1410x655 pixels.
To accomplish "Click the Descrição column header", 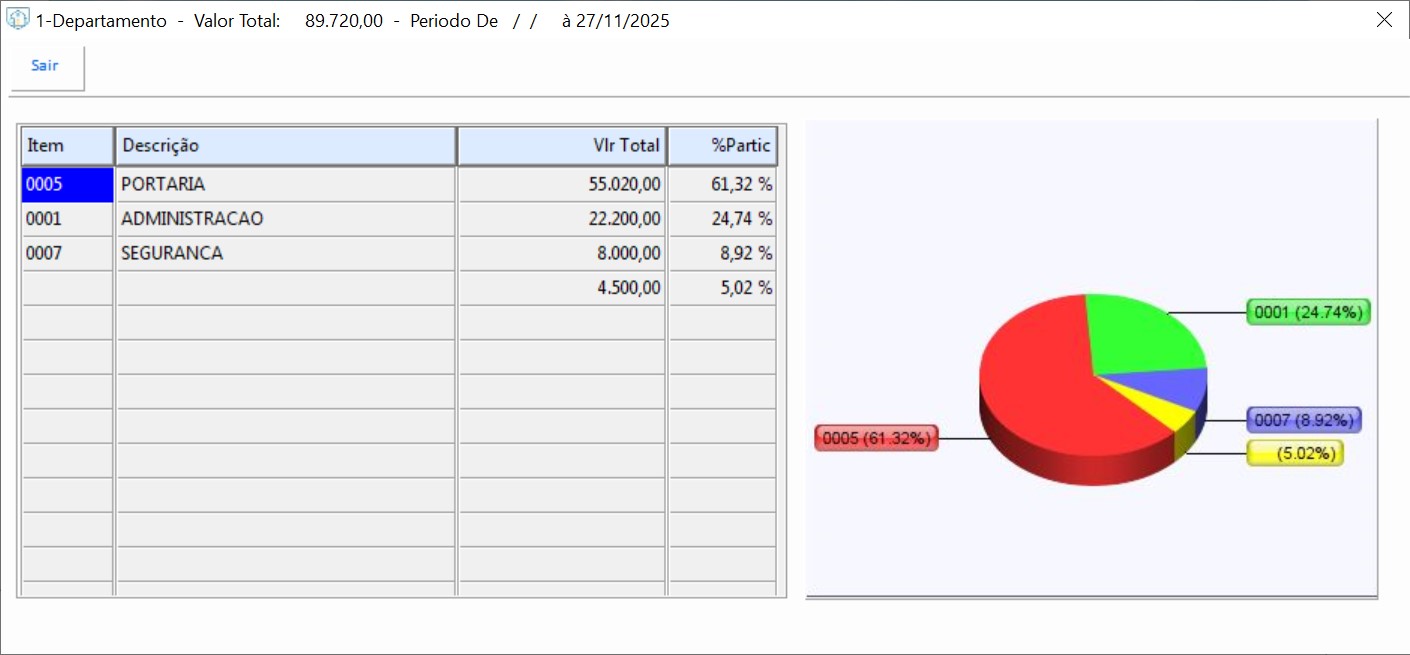I will point(286,146).
